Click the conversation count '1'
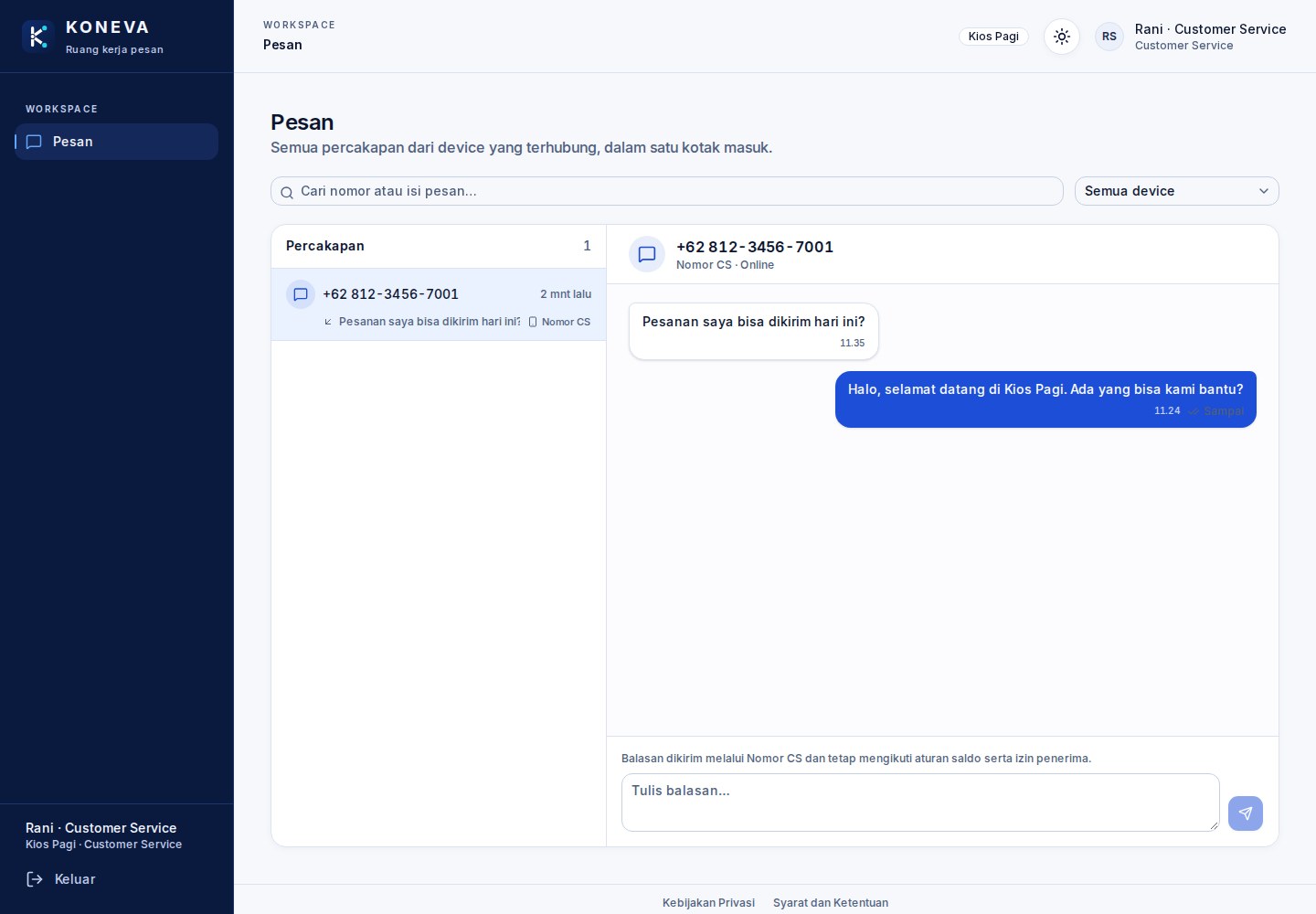1316x914 pixels. click(x=587, y=246)
